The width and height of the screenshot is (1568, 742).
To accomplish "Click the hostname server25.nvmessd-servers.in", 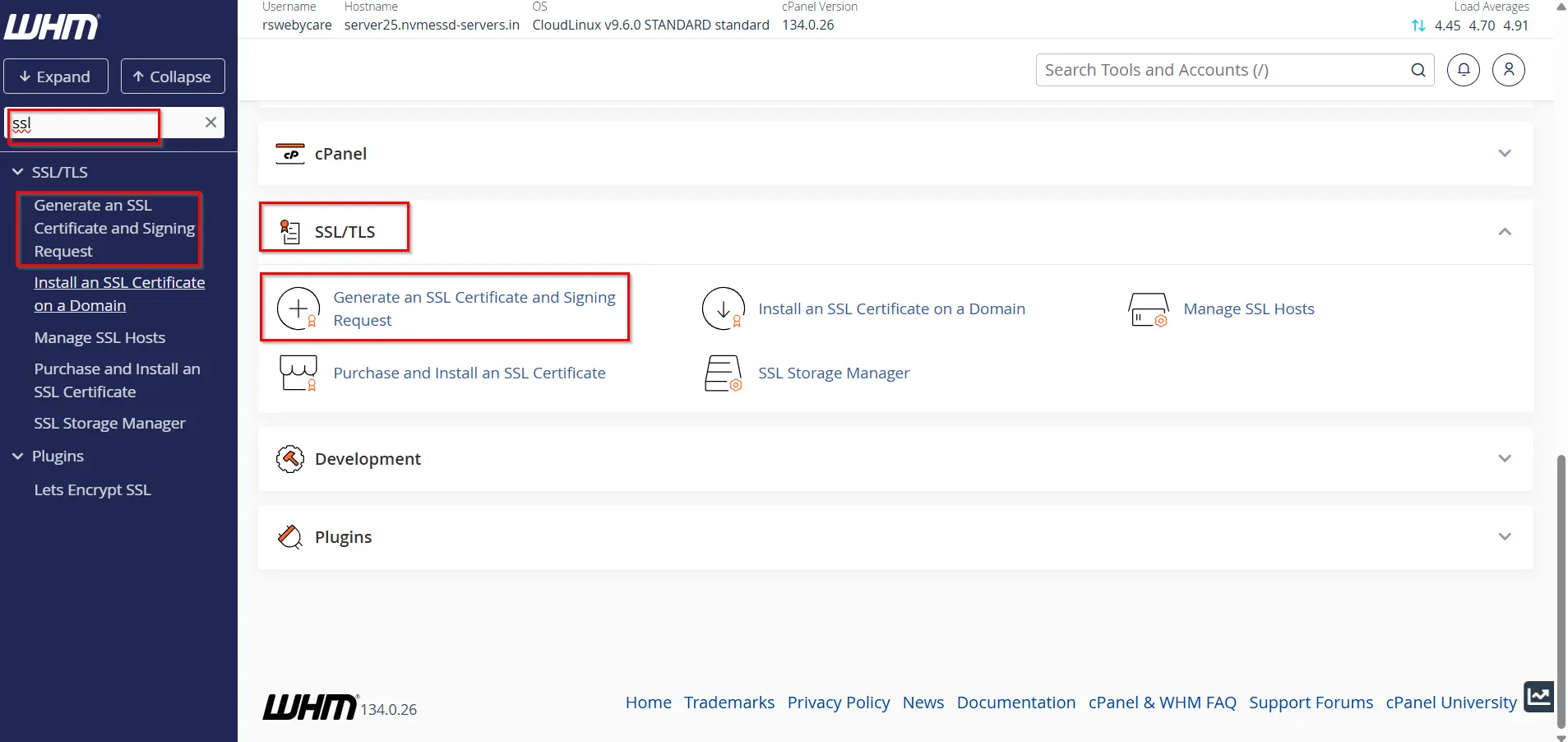I will coord(432,25).
